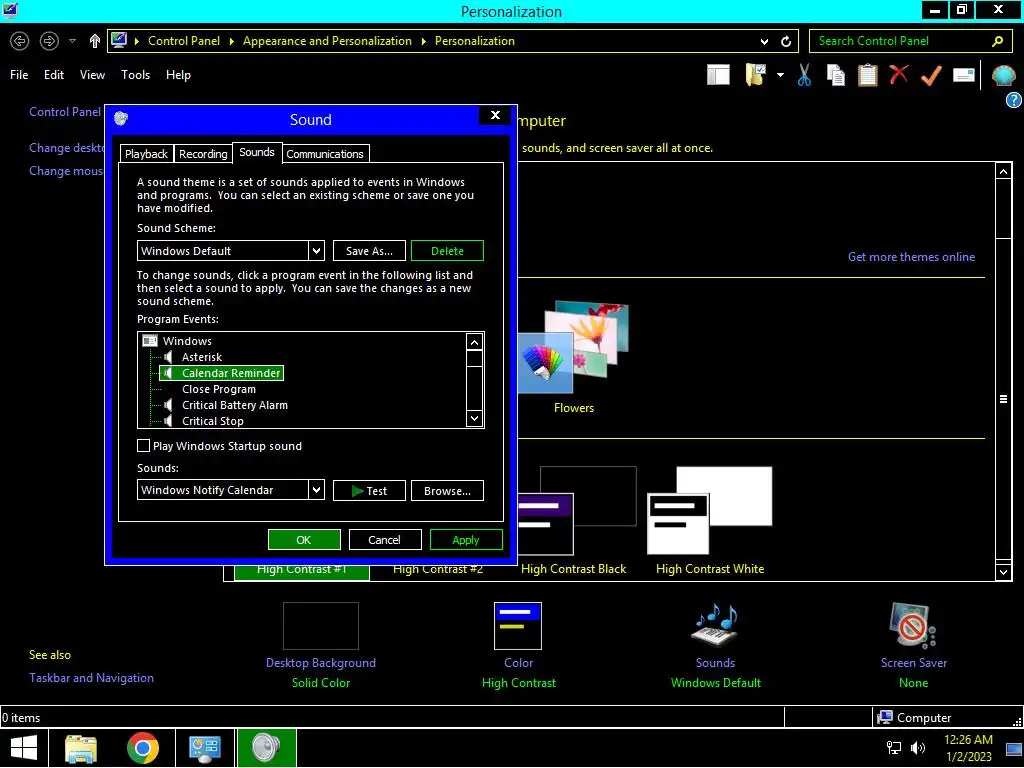
Task: Enable Play Windows Startup sound checkbox
Action: click(x=144, y=446)
